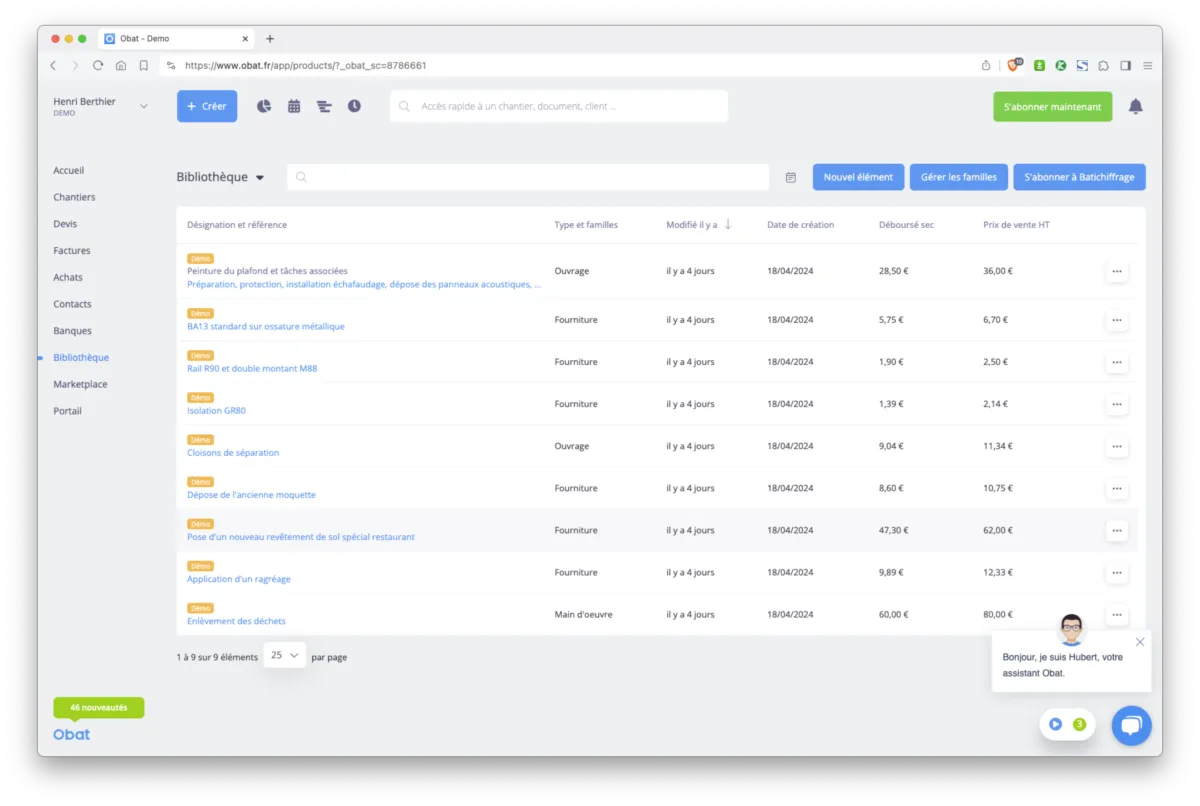
Task: Open Achats in sidebar
Action: pos(68,277)
